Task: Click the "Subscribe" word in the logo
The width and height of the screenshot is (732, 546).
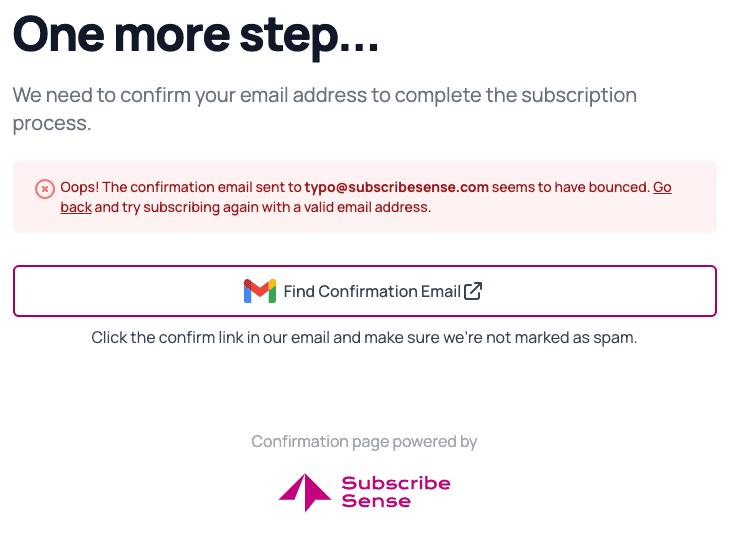Action: [x=396, y=483]
